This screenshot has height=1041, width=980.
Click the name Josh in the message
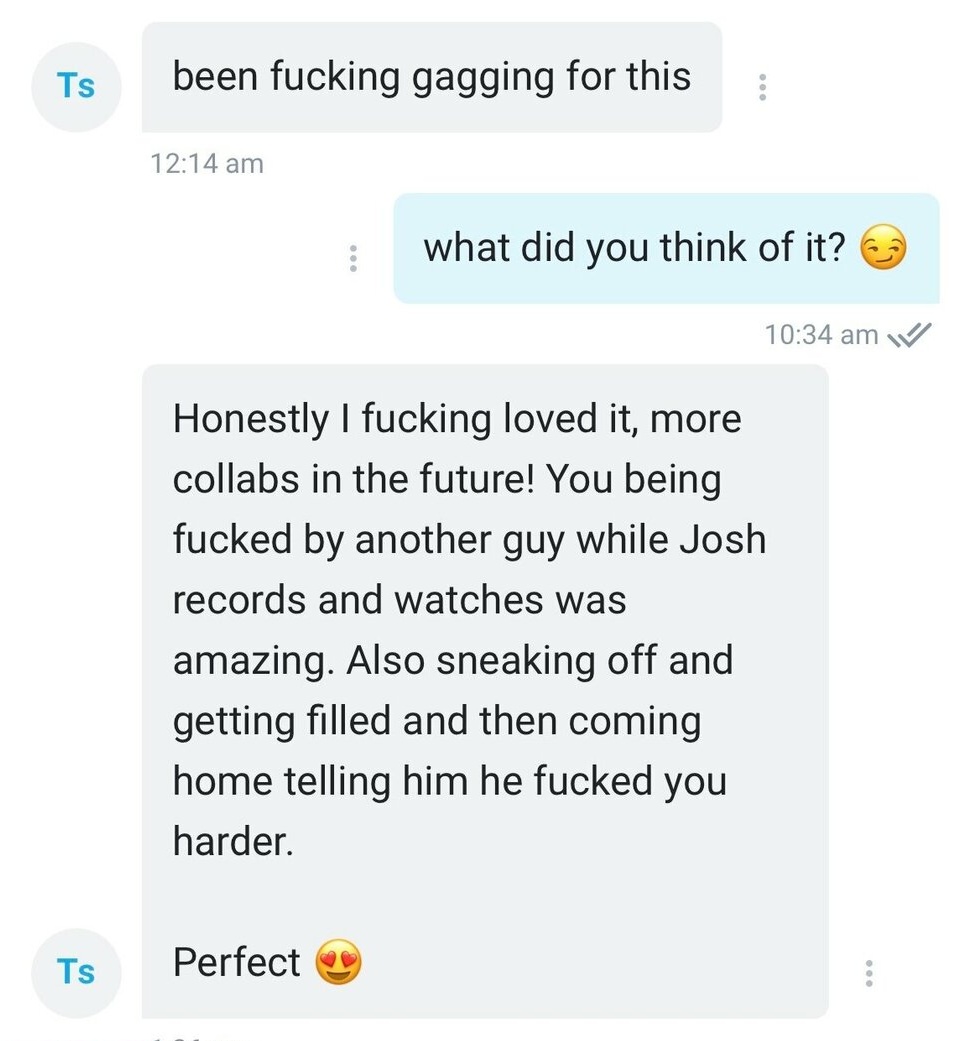point(723,540)
